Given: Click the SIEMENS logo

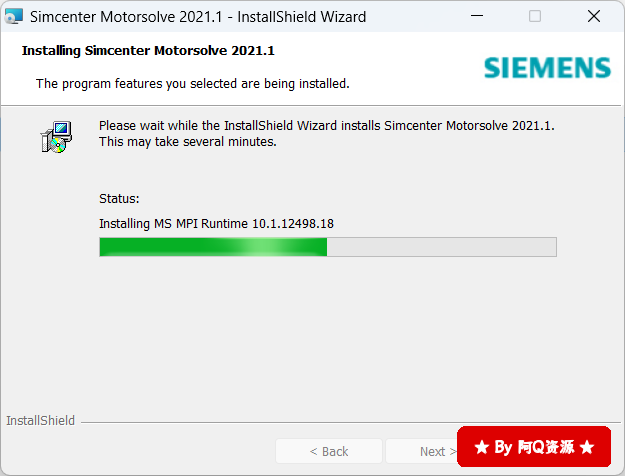Looking at the screenshot, I should point(547,68).
